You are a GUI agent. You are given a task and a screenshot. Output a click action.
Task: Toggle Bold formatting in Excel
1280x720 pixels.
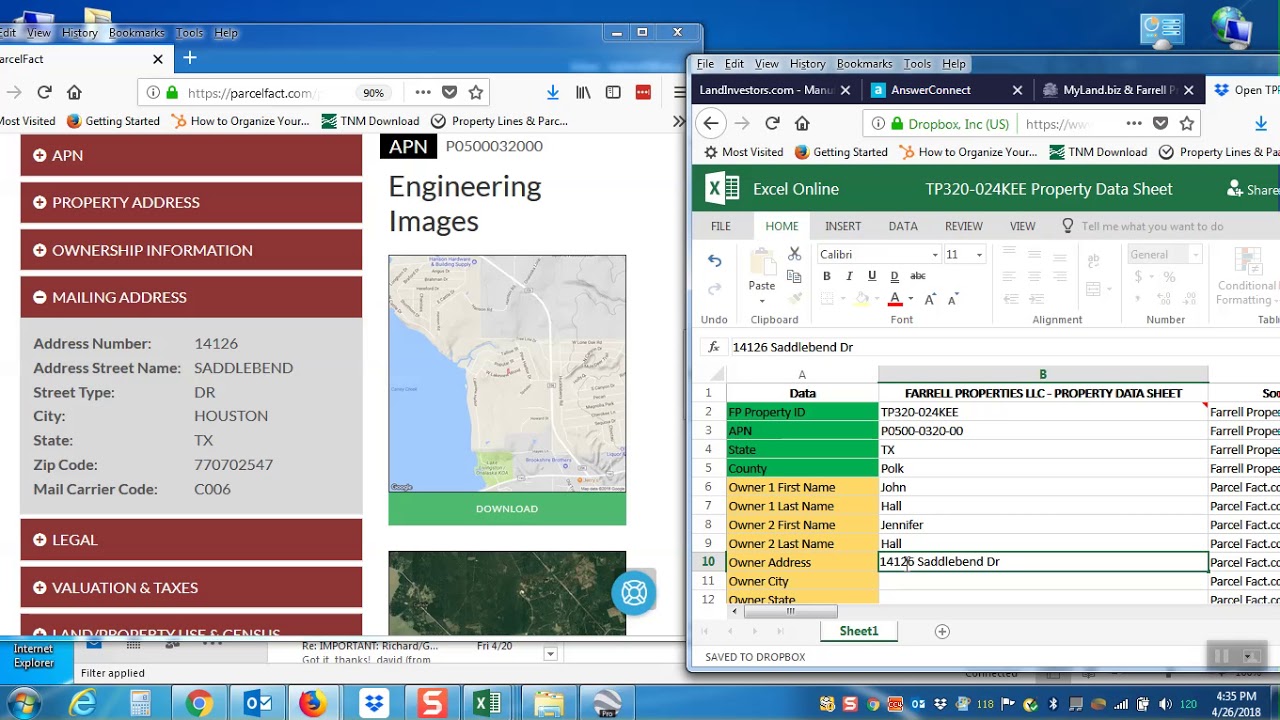tap(826, 276)
